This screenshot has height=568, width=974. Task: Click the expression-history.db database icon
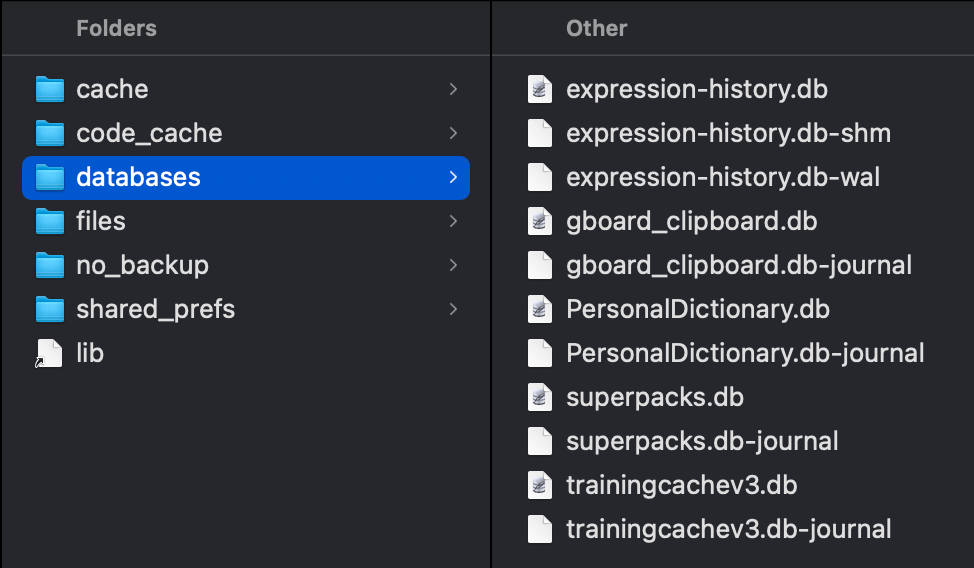point(540,89)
